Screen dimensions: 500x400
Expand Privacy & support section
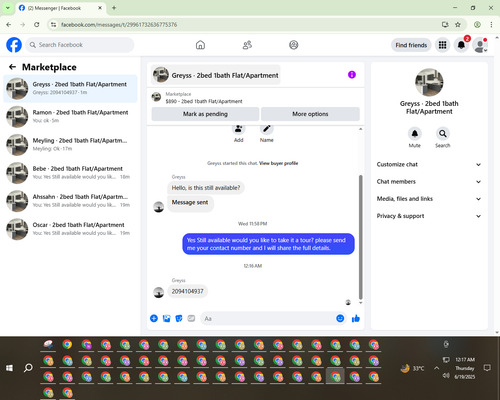(x=429, y=216)
